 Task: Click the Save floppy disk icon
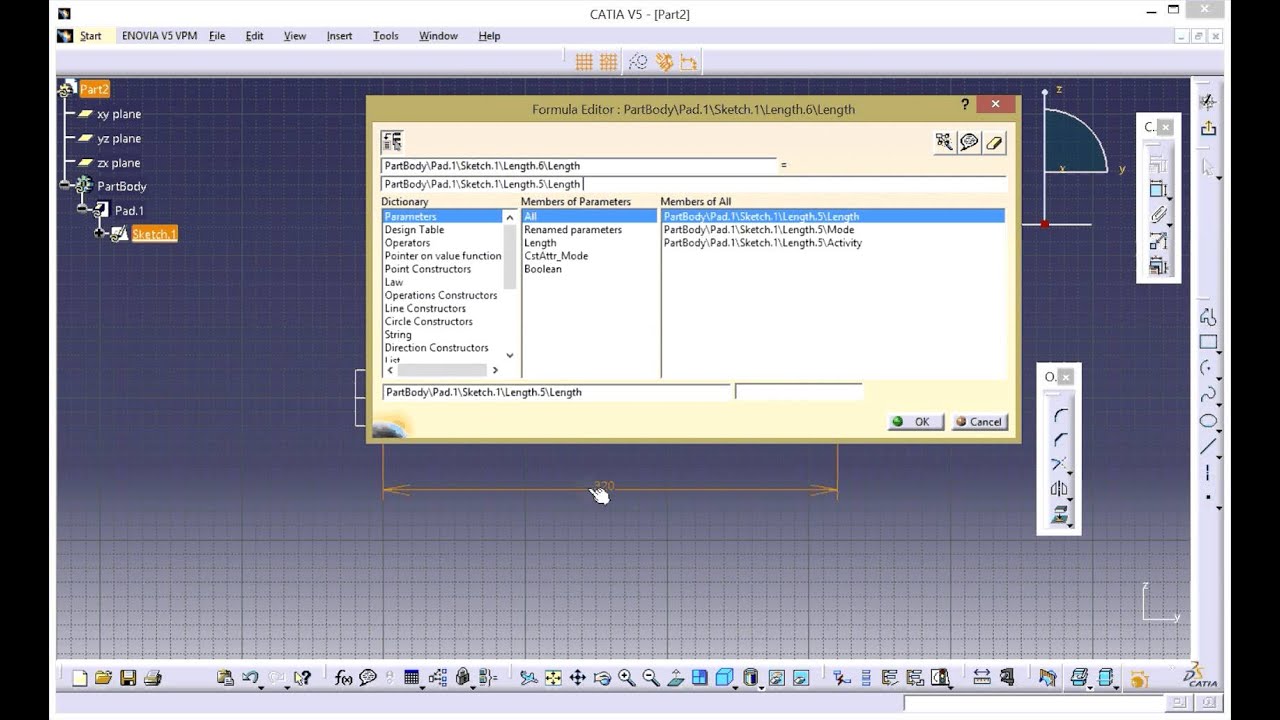(128, 678)
